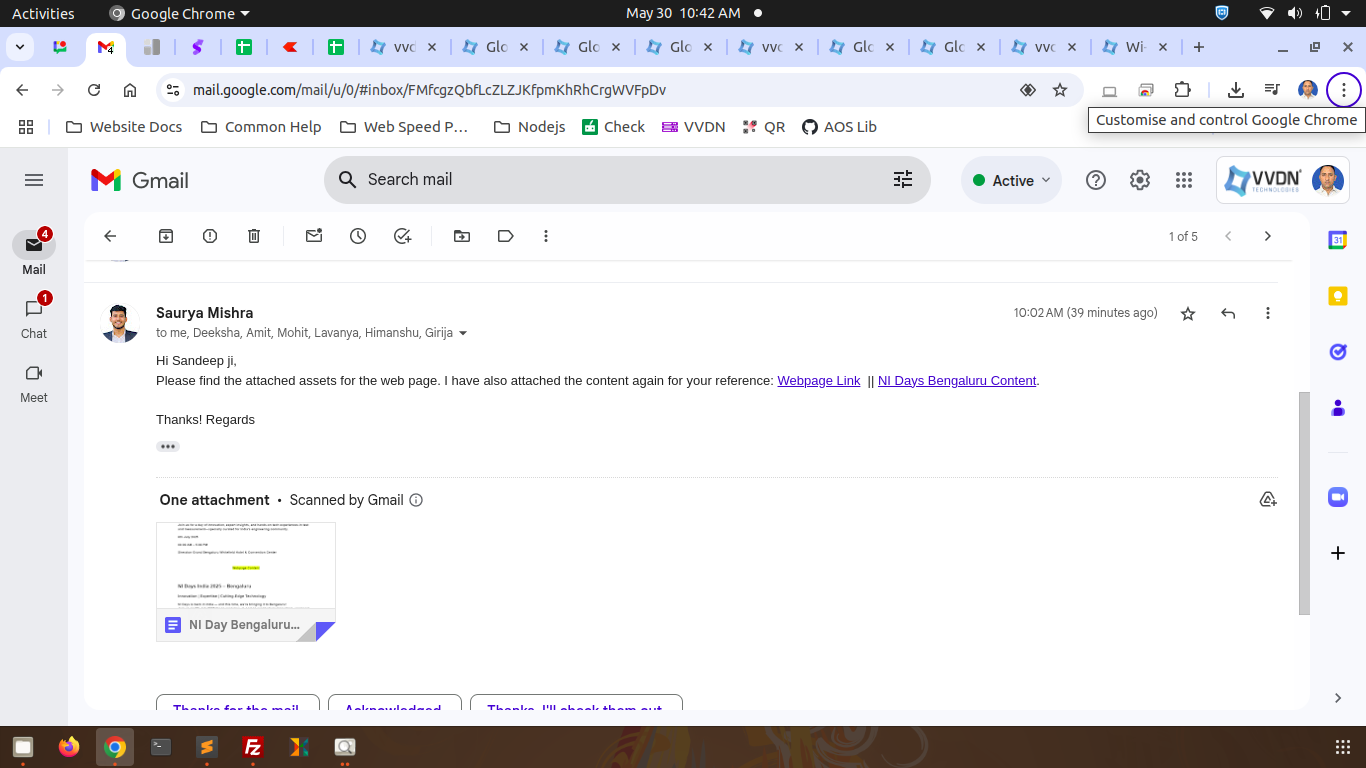
Task: Open the Webpage Link hyperlink
Action: (818, 380)
